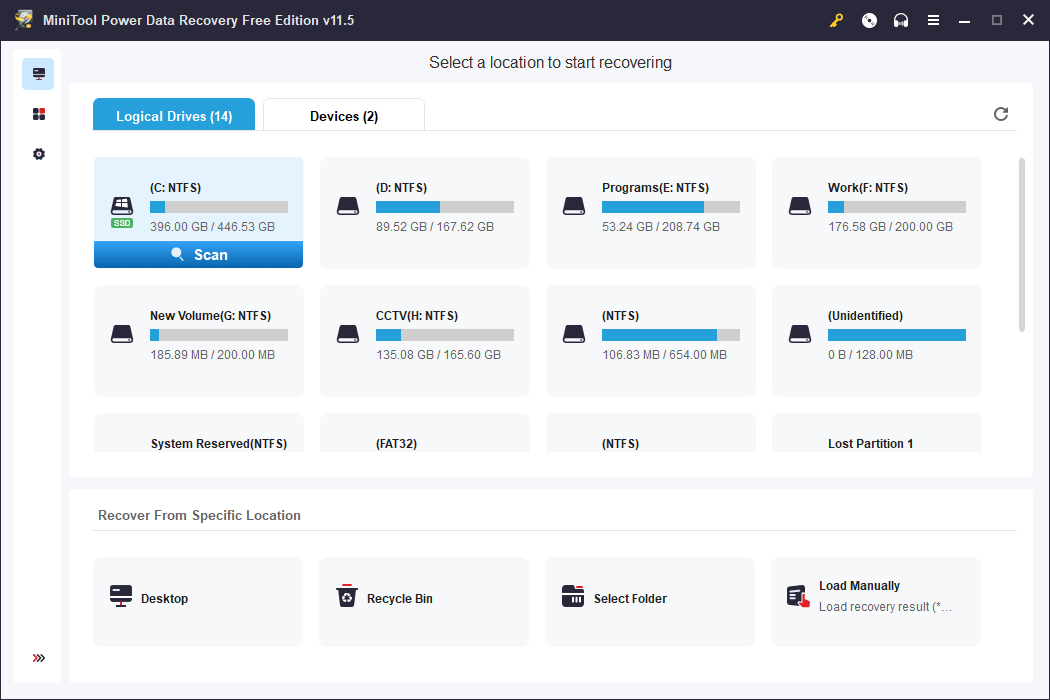
Task: Click the Select Folder icon
Action: click(x=573, y=596)
